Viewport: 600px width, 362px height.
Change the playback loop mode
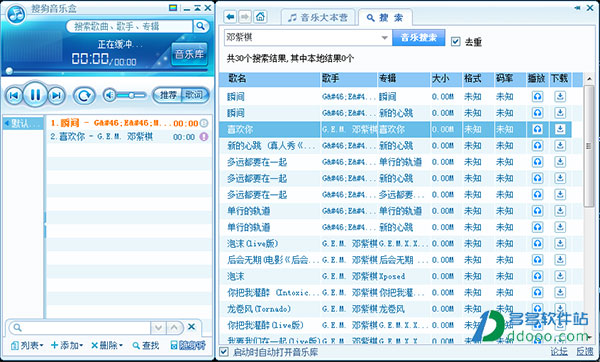(x=84, y=95)
